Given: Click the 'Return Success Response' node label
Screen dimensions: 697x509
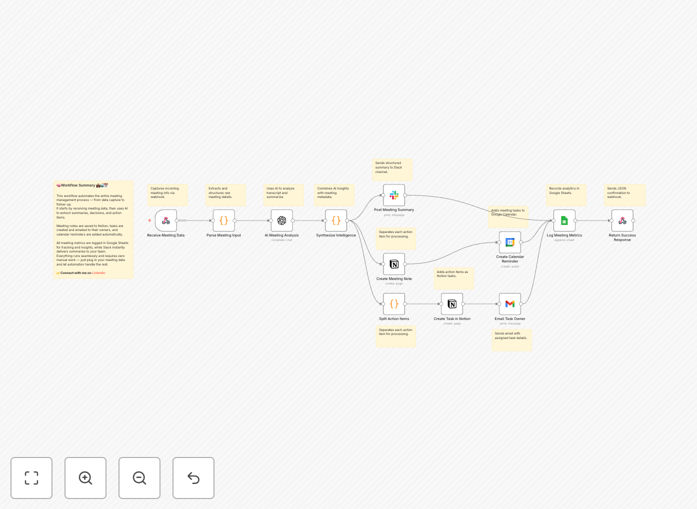Looking at the screenshot, I should click(622, 237).
